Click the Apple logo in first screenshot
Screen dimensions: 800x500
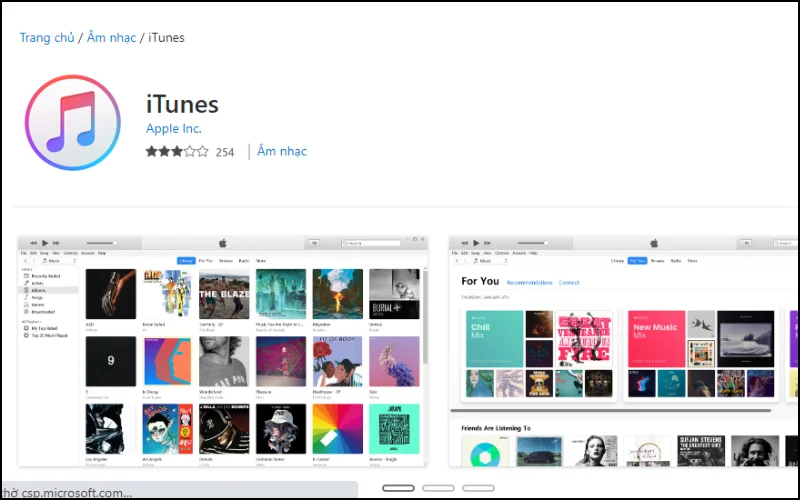pos(222,243)
